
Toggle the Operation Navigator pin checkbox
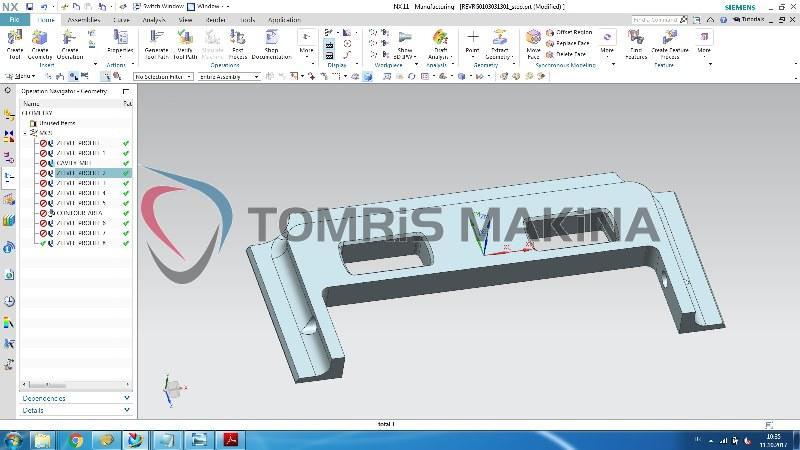coord(126,91)
